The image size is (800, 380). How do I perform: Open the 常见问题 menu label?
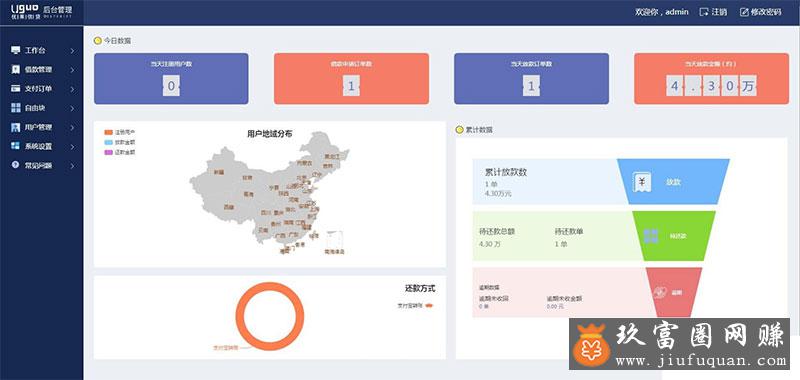click(38, 165)
